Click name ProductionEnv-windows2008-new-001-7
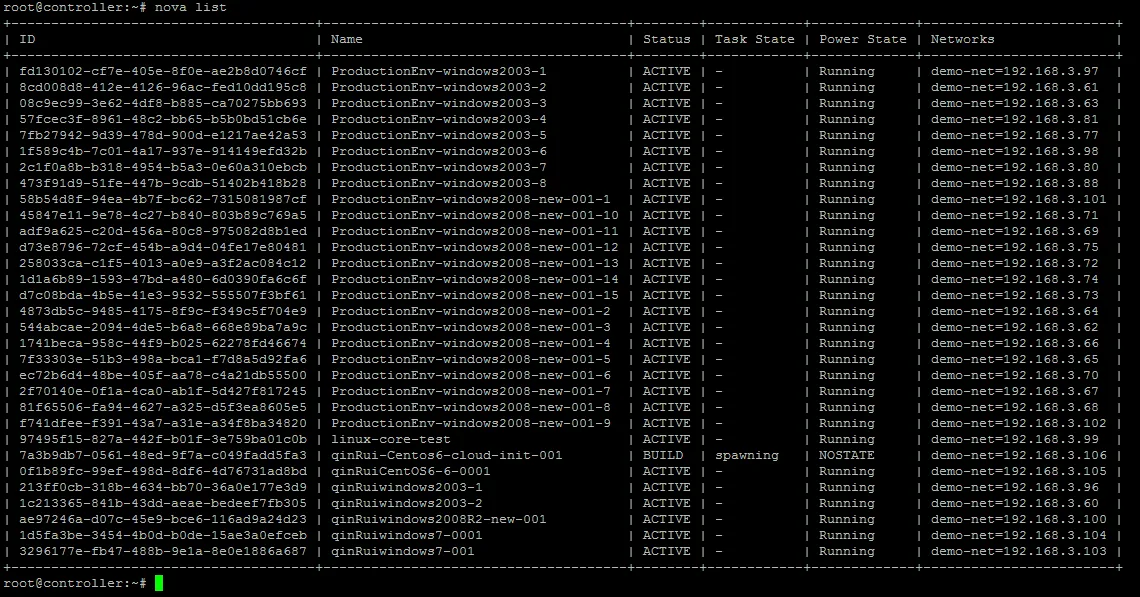The width and height of the screenshot is (1140, 597). (x=470, y=391)
